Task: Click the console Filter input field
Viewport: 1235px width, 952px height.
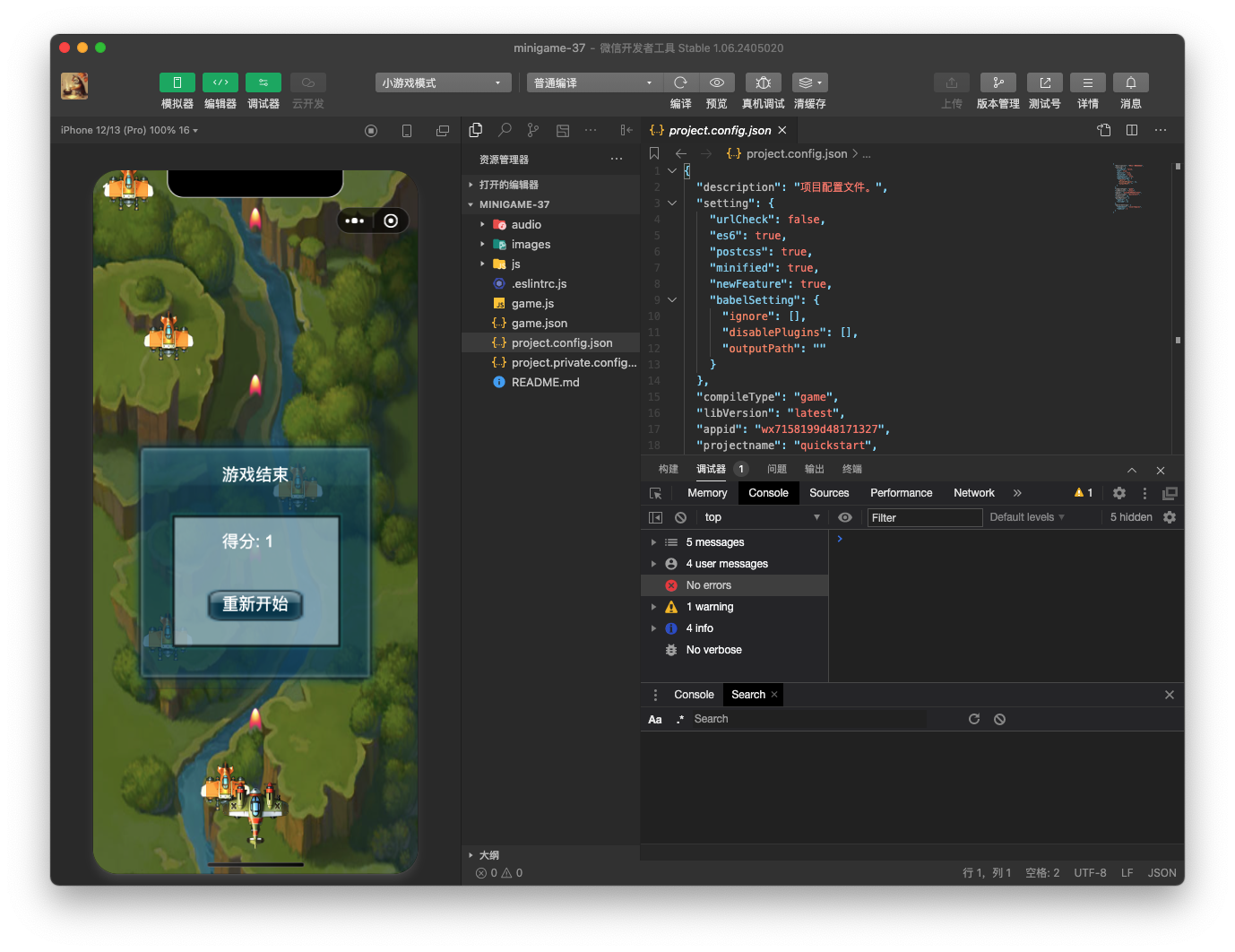Action: 924,517
